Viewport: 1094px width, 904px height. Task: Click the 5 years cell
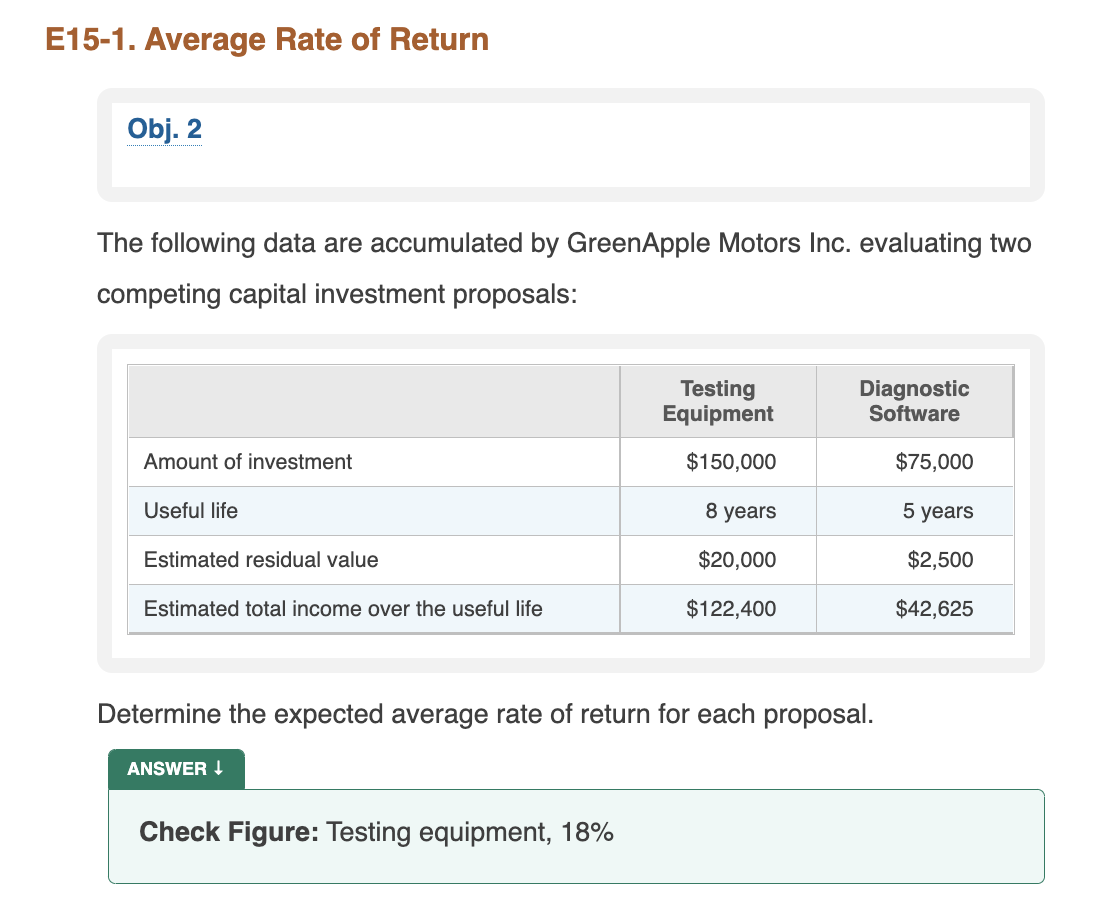tap(935, 511)
